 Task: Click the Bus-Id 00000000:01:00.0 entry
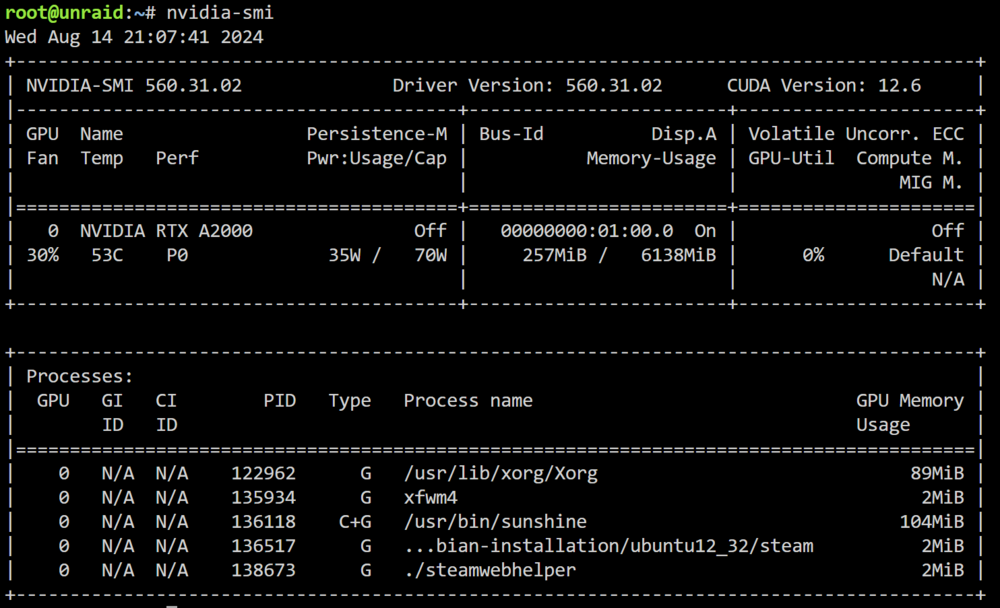pyautogui.click(x=587, y=231)
